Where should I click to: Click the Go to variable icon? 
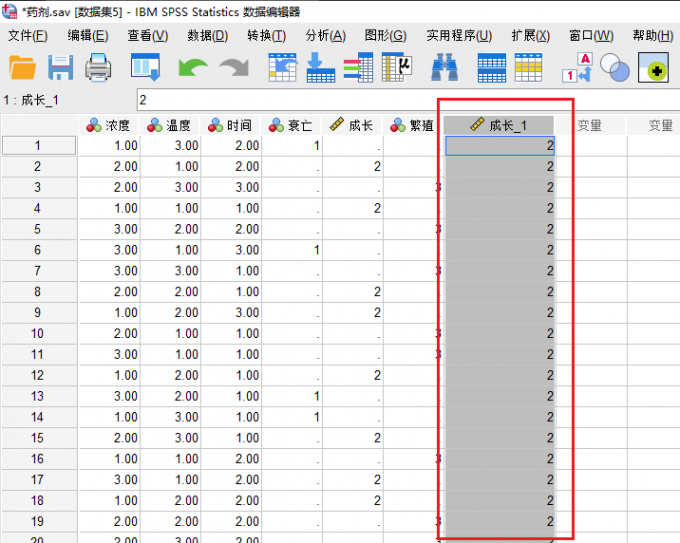pos(321,68)
